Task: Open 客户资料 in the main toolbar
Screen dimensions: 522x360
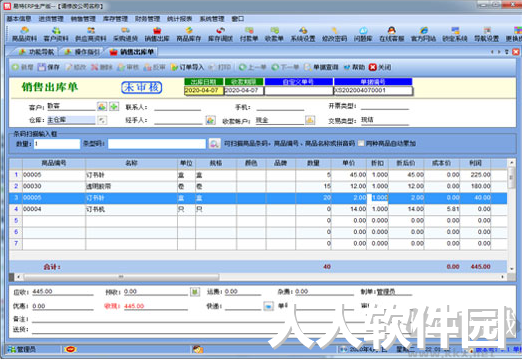Action: 56,34
